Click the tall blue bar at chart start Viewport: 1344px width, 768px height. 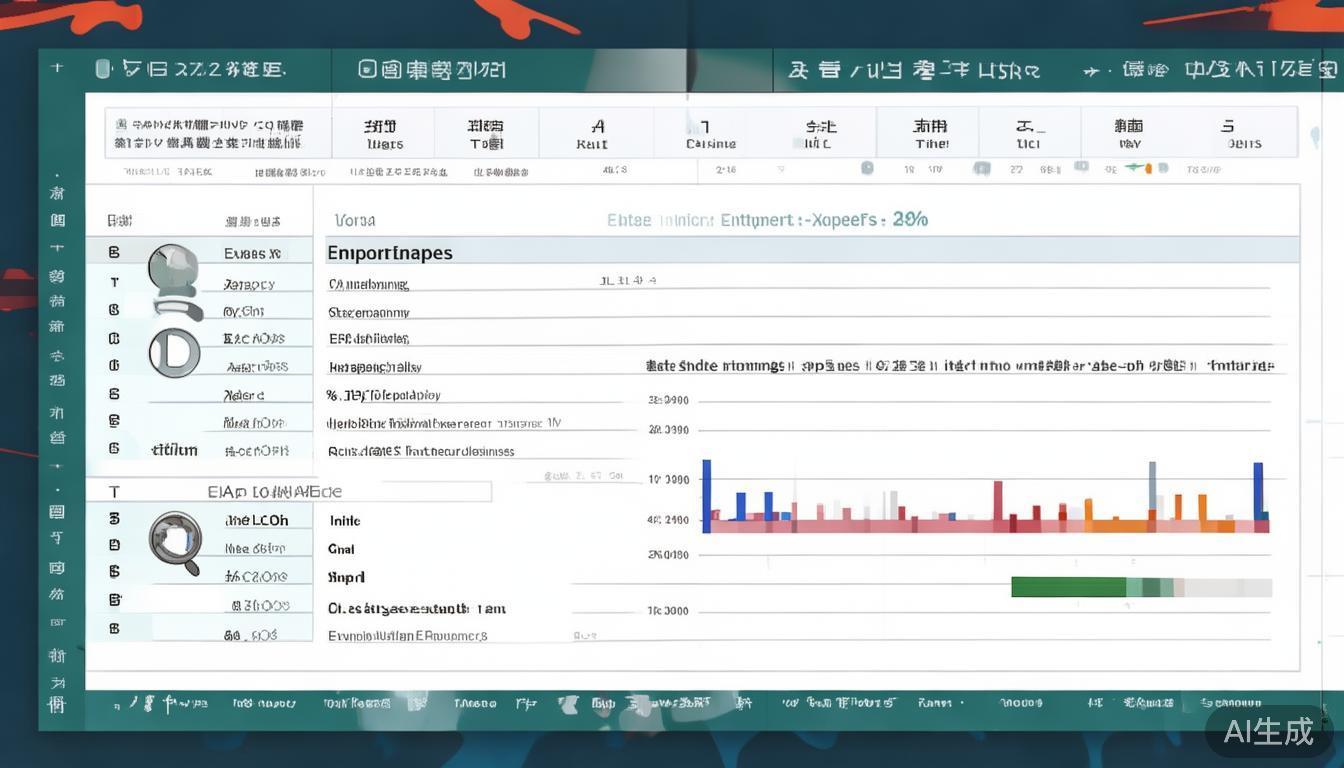707,495
